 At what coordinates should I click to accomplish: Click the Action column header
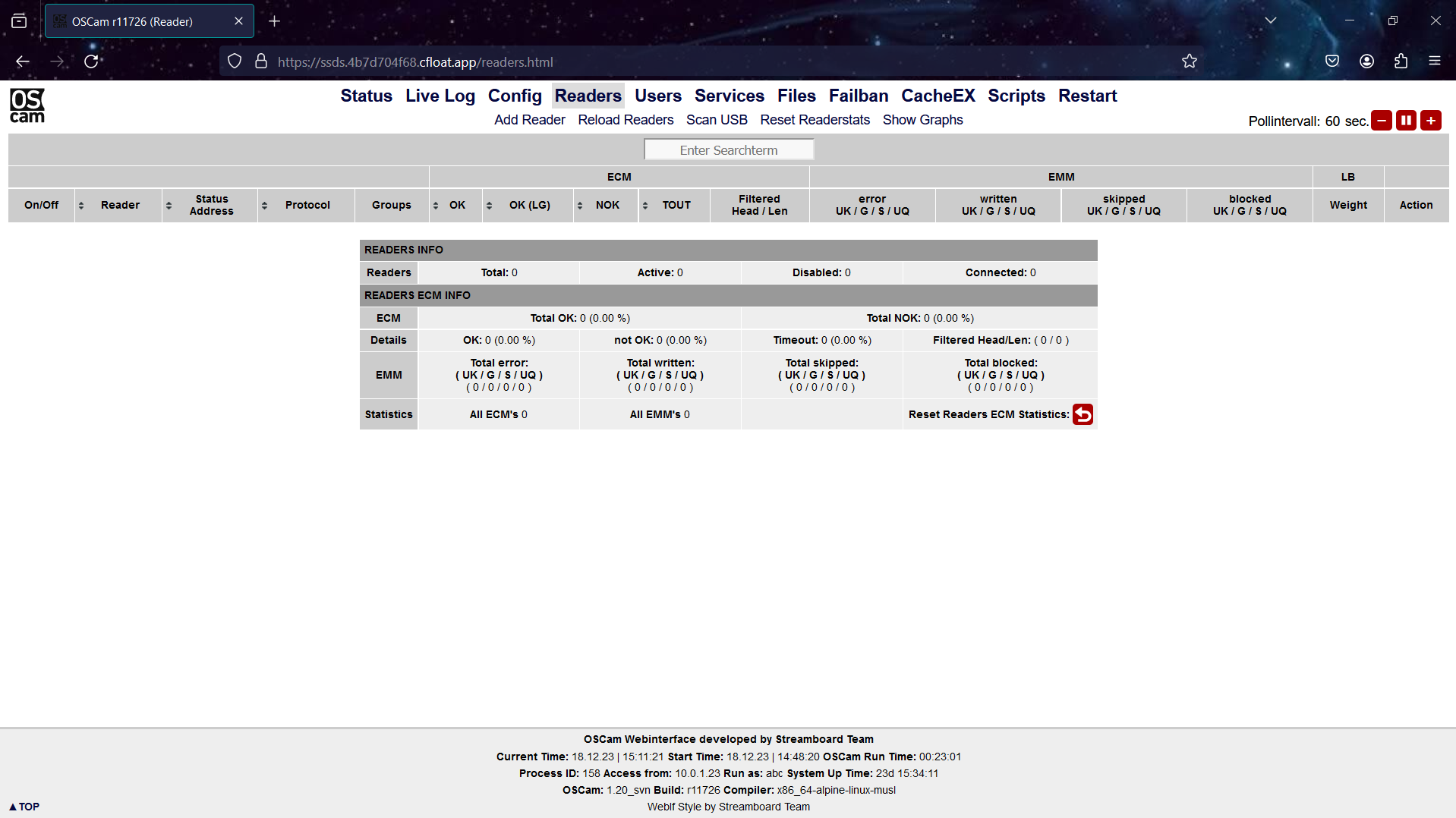coord(1417,205)
